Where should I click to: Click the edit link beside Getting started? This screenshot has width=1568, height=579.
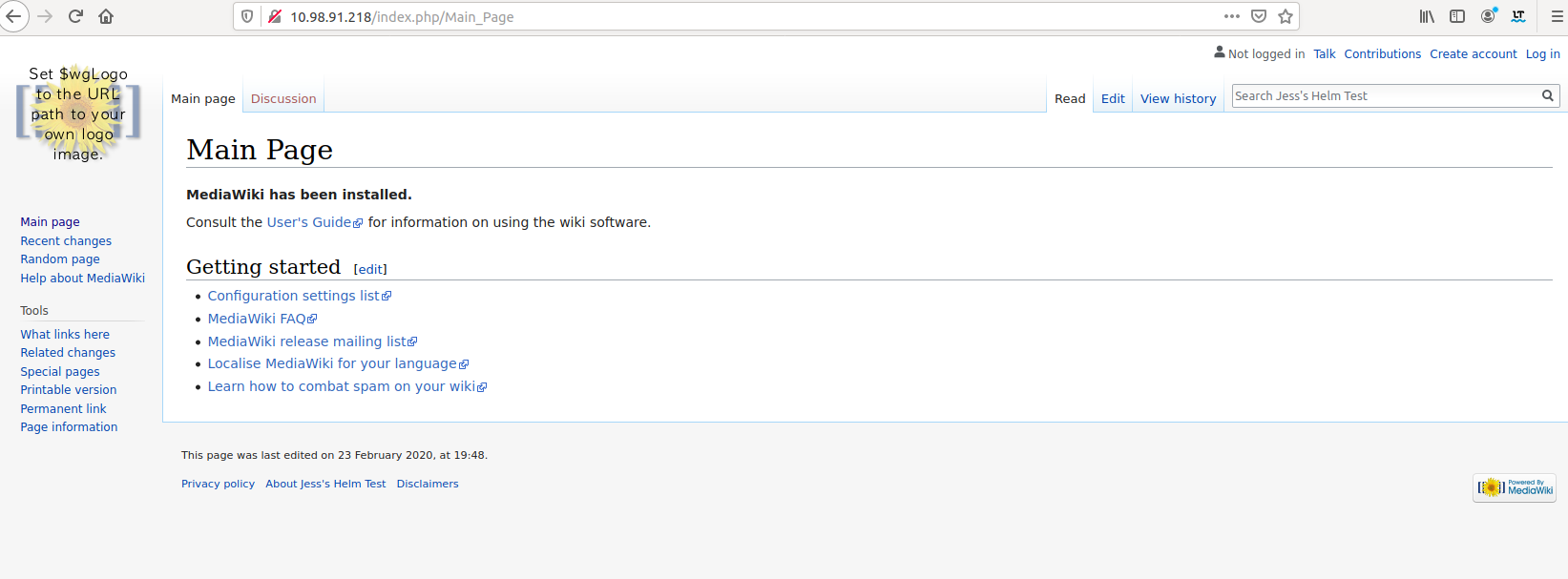pyautogui.click(x=370, y=269)
